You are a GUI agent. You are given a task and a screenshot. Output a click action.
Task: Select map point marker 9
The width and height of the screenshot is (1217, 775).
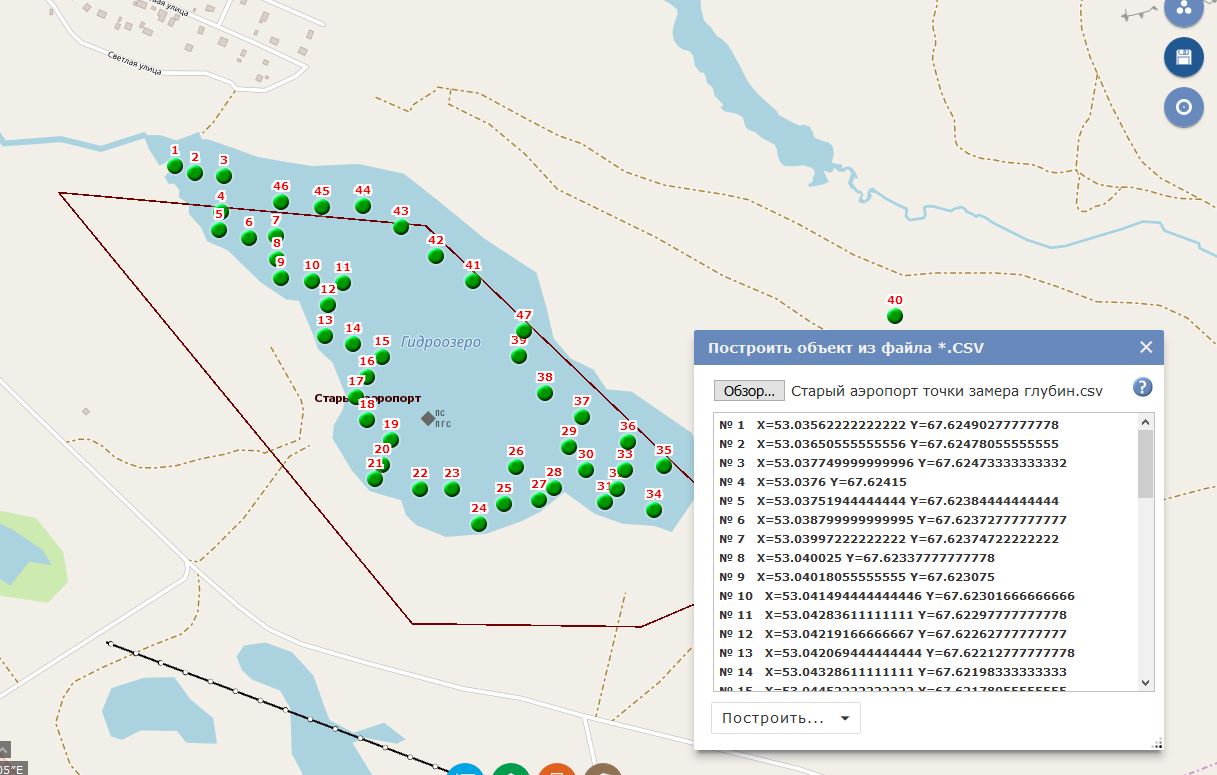click(281, 278)
